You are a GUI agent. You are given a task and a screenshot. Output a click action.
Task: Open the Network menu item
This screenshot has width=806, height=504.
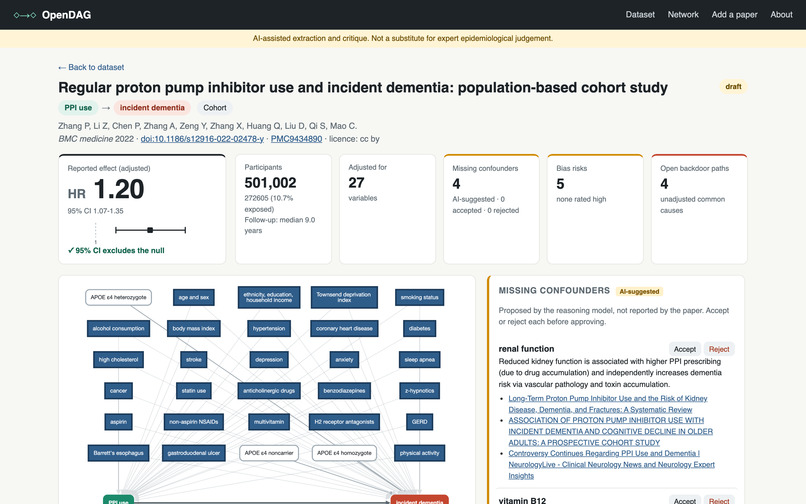[683, 14]
